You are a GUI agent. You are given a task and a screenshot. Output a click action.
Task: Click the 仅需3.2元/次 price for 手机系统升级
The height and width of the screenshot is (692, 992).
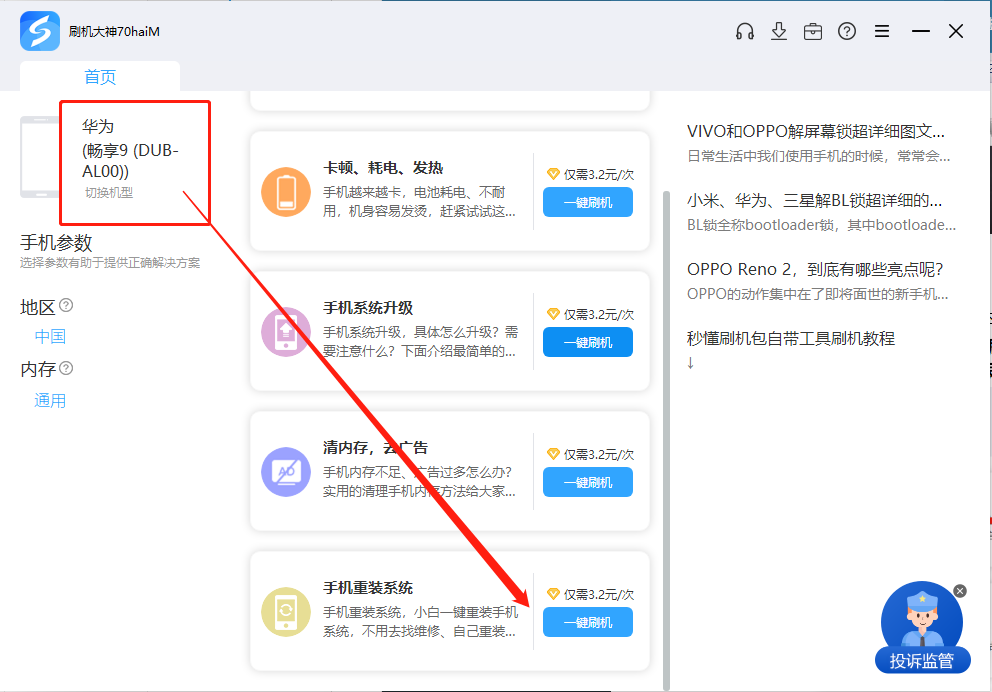point(598,314)
